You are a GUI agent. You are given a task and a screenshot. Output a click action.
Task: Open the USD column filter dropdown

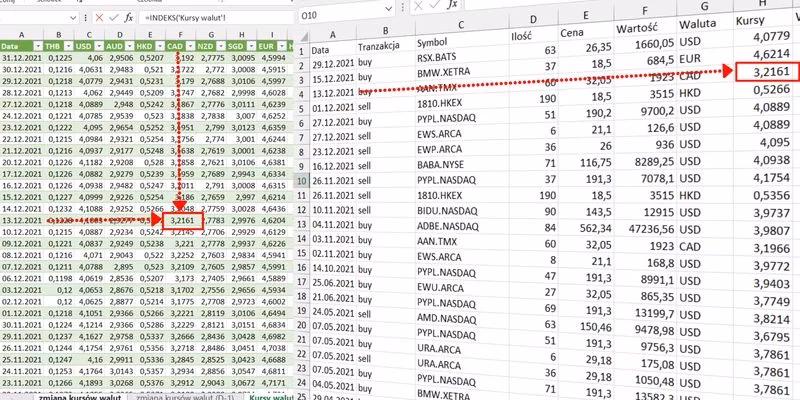tap(98, 46)
